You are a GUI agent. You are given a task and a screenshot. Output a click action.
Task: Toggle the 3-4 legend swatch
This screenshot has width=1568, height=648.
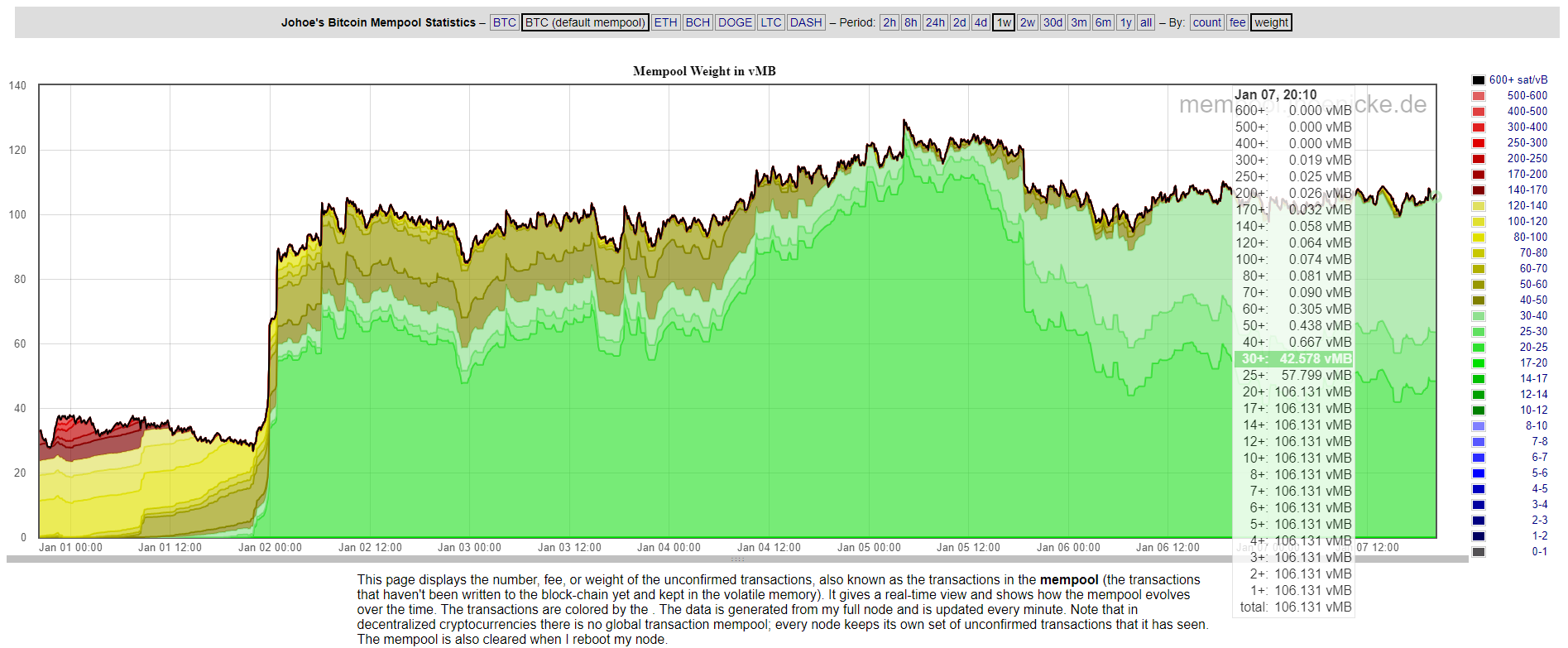click(1478, 505)
